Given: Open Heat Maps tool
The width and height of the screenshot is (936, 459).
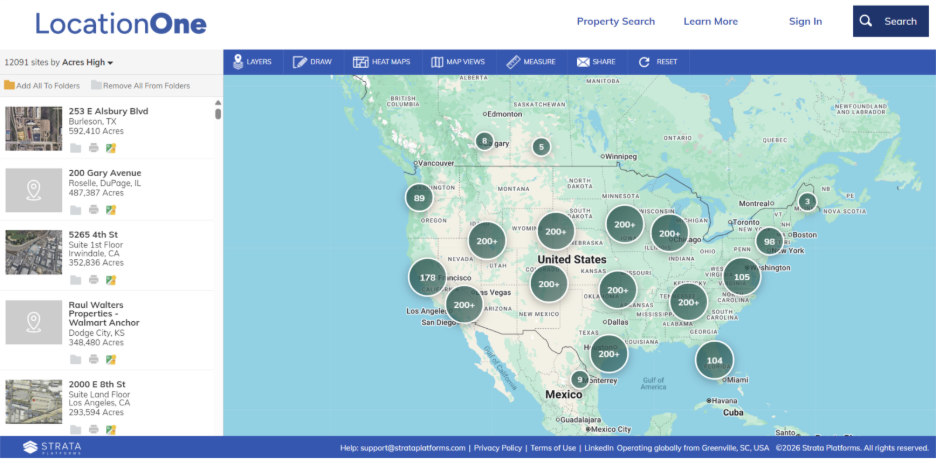Looking at the screenshot, I should (x=382, y=62).
